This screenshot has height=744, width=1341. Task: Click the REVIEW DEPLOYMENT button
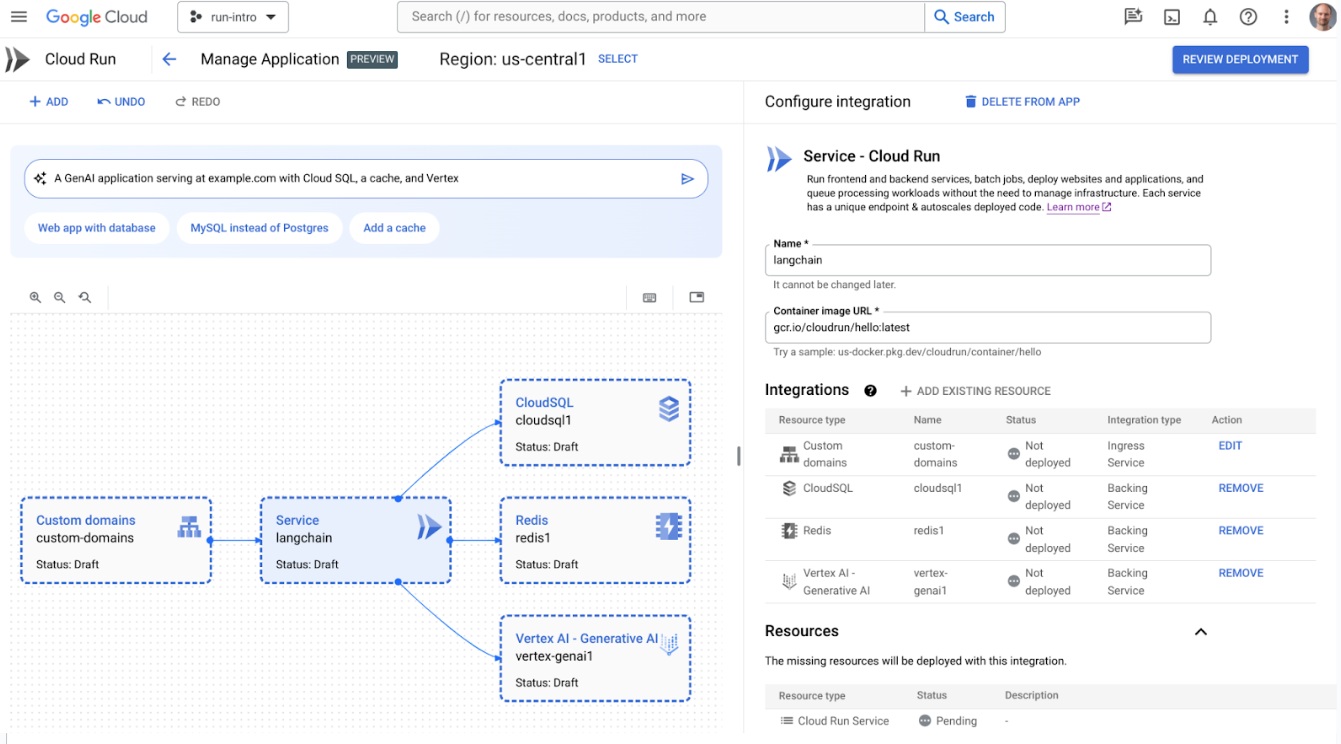pos(1240,59)
